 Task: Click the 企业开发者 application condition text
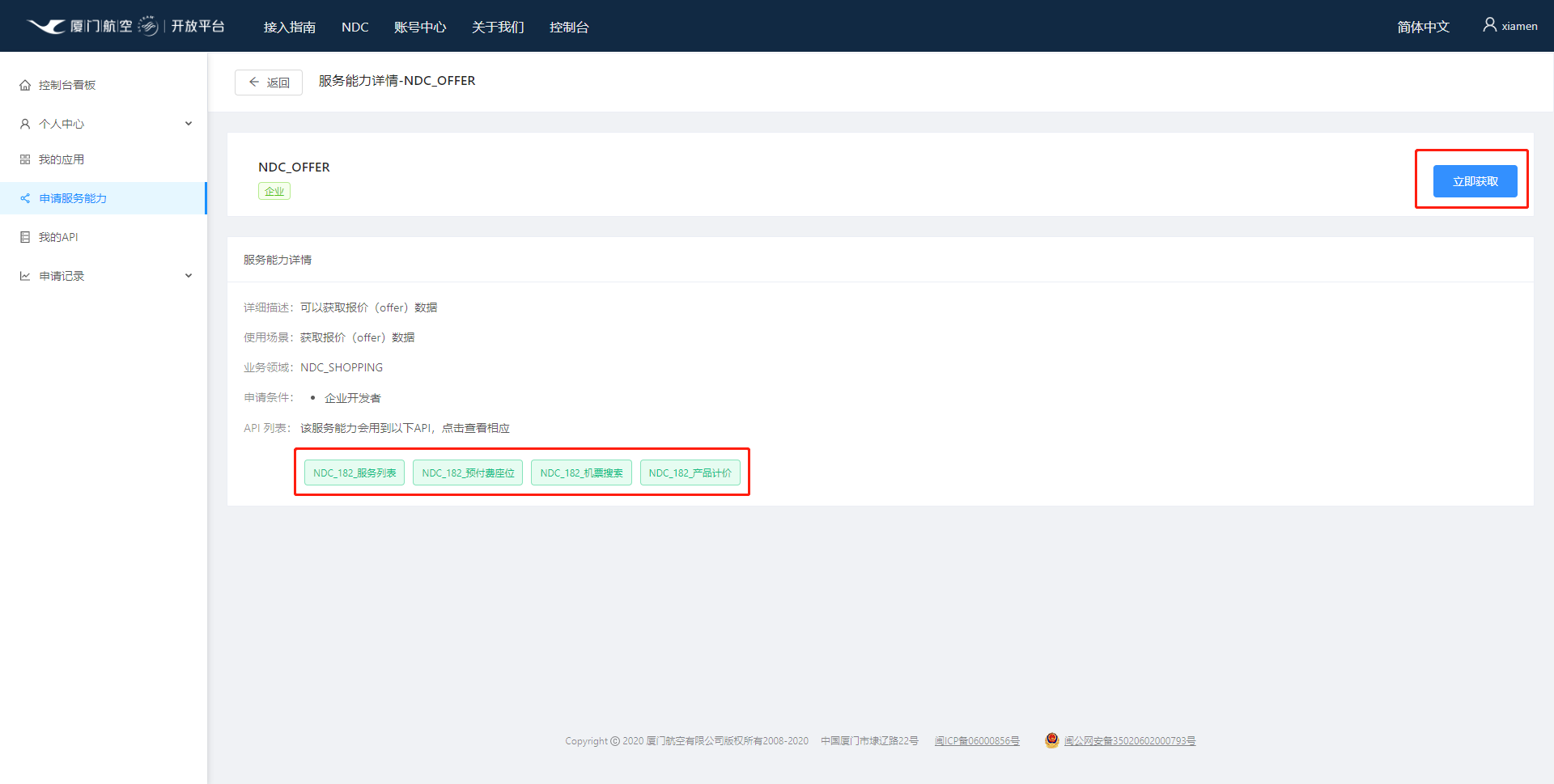(x=352, y=398)
